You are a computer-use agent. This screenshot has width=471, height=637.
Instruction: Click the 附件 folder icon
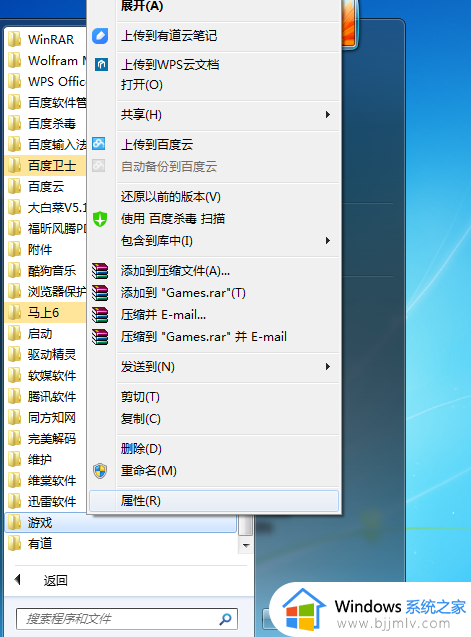15,249
